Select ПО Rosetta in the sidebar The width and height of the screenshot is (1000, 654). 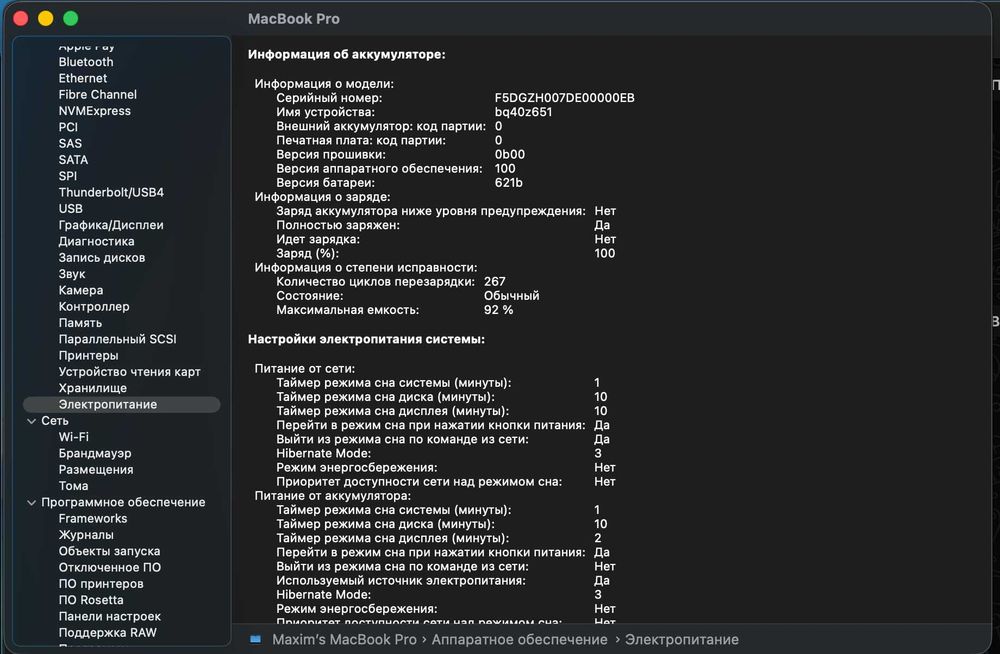(x=91, y=600)
